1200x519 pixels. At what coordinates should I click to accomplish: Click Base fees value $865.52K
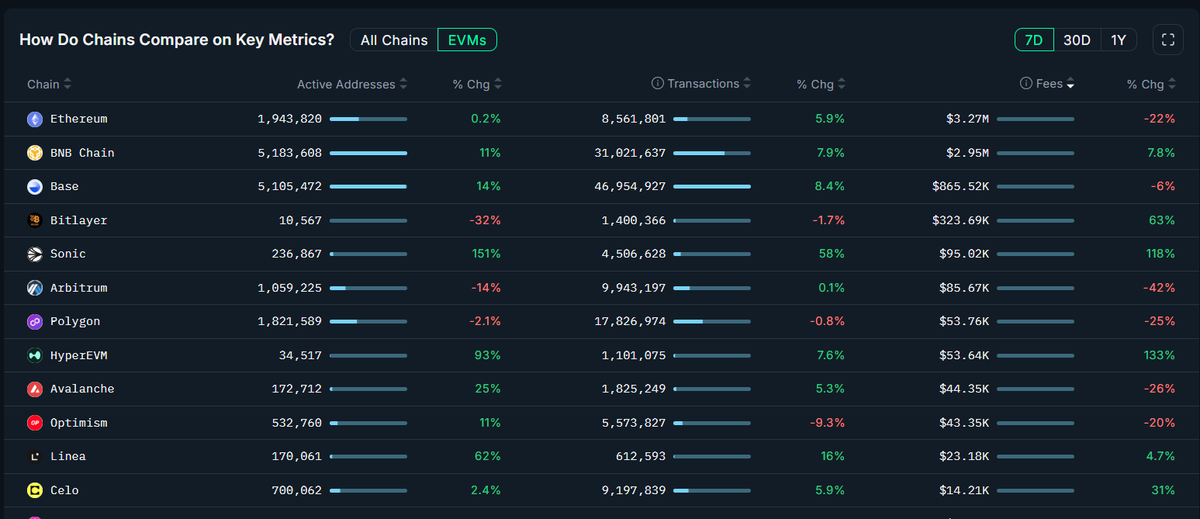(x=960, y=187)
